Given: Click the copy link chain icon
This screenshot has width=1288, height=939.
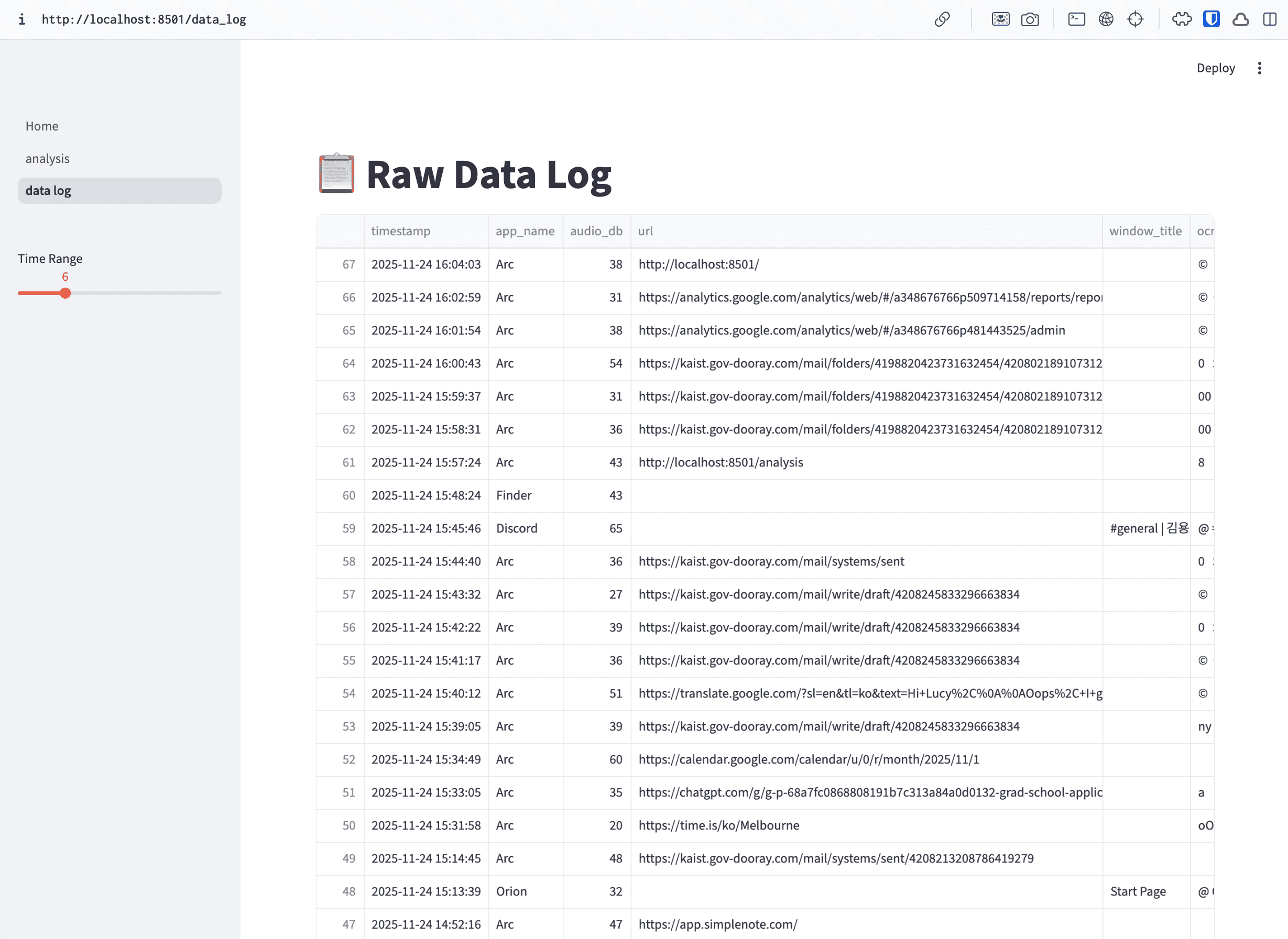Looking at the screenshot, I should 942,19.
